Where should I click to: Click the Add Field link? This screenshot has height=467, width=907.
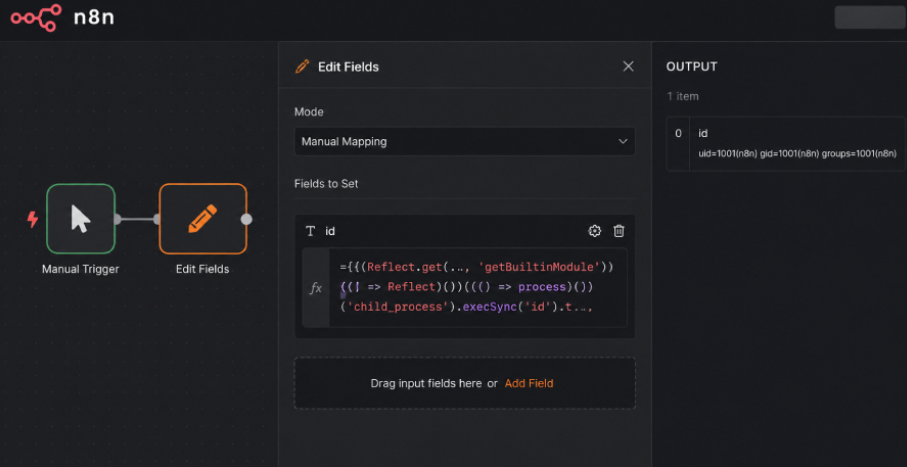(529, 383)
